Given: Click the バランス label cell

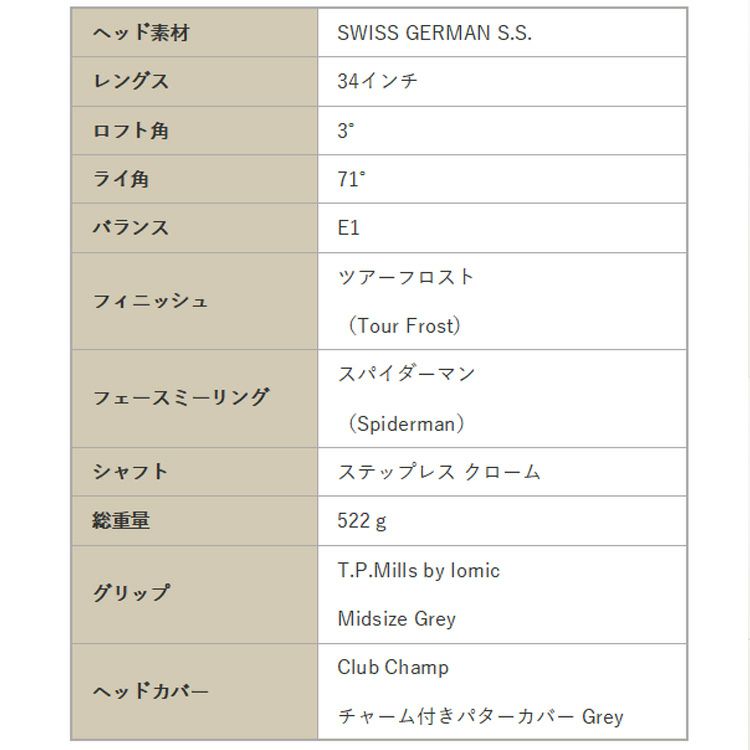Looking at the screenshot, I should pos(131,228).
